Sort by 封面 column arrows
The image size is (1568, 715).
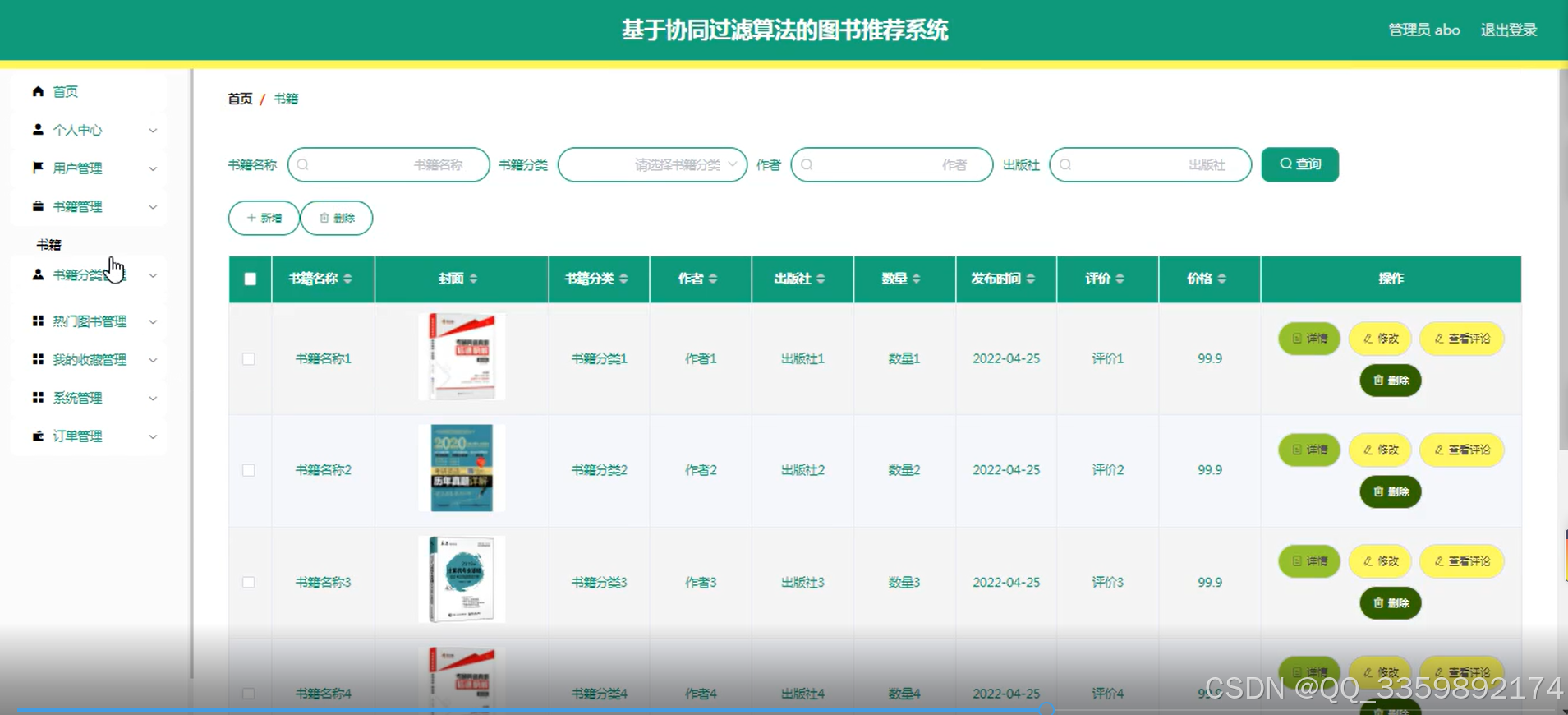pos(473,279)
